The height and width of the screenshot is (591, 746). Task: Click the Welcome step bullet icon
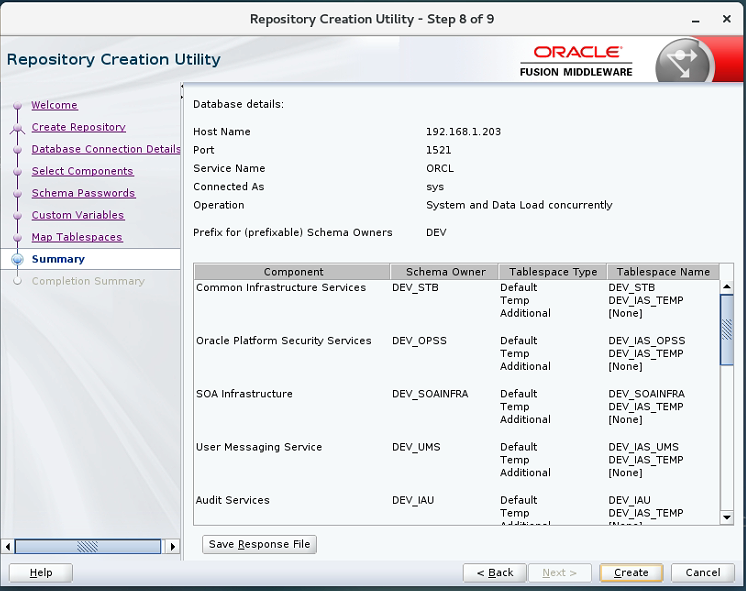click(18, 105)
